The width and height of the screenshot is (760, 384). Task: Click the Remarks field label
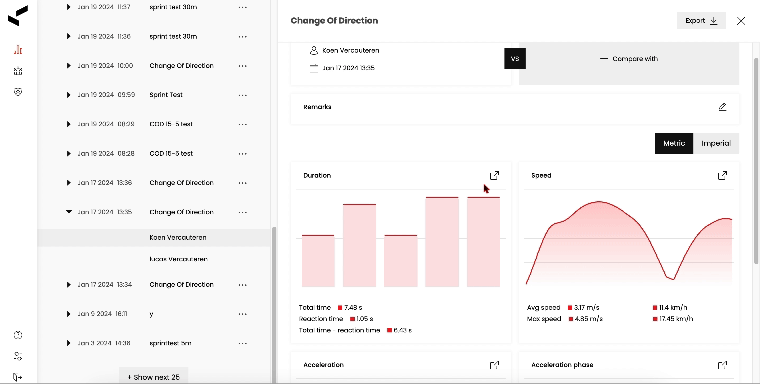click(317, 107)
